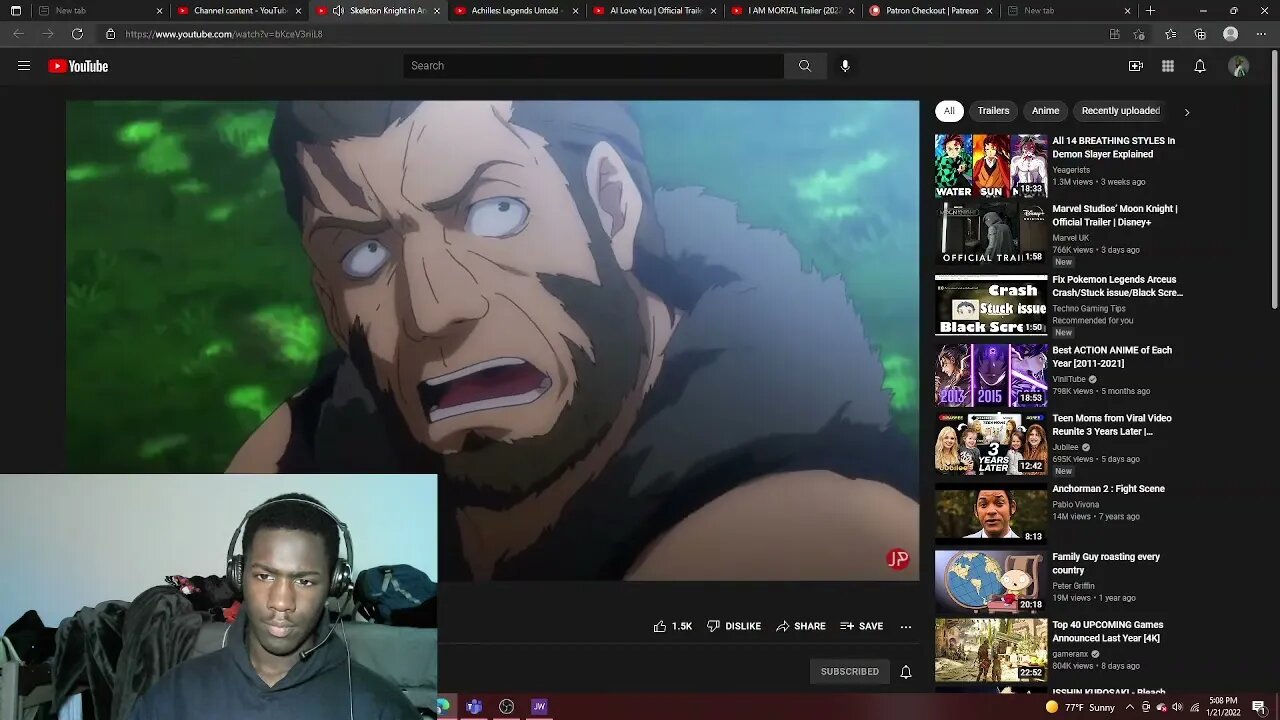Viewport: 1280px width, 720px height.
Task: Open Teen Moms from Viral Video title
Action: [x=1112, y=425]
